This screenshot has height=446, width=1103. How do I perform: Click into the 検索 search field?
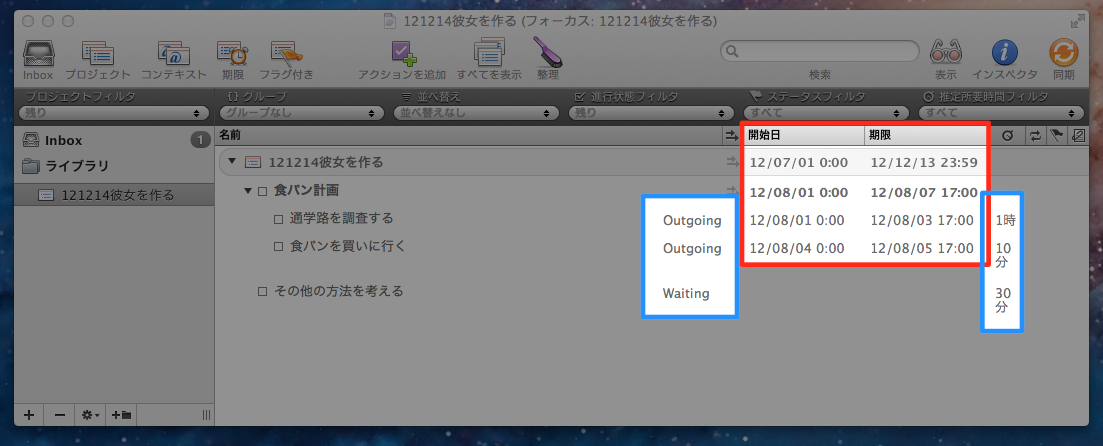pyautogui.click(x=820, y=51)
